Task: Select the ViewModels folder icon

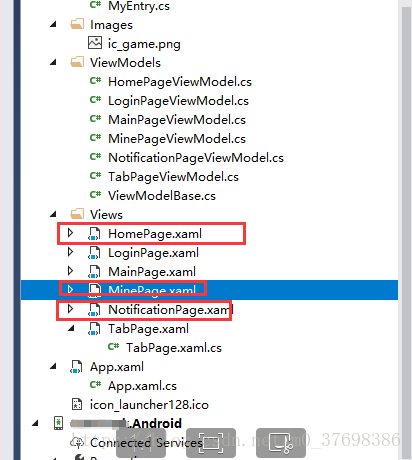Action: 77,62
